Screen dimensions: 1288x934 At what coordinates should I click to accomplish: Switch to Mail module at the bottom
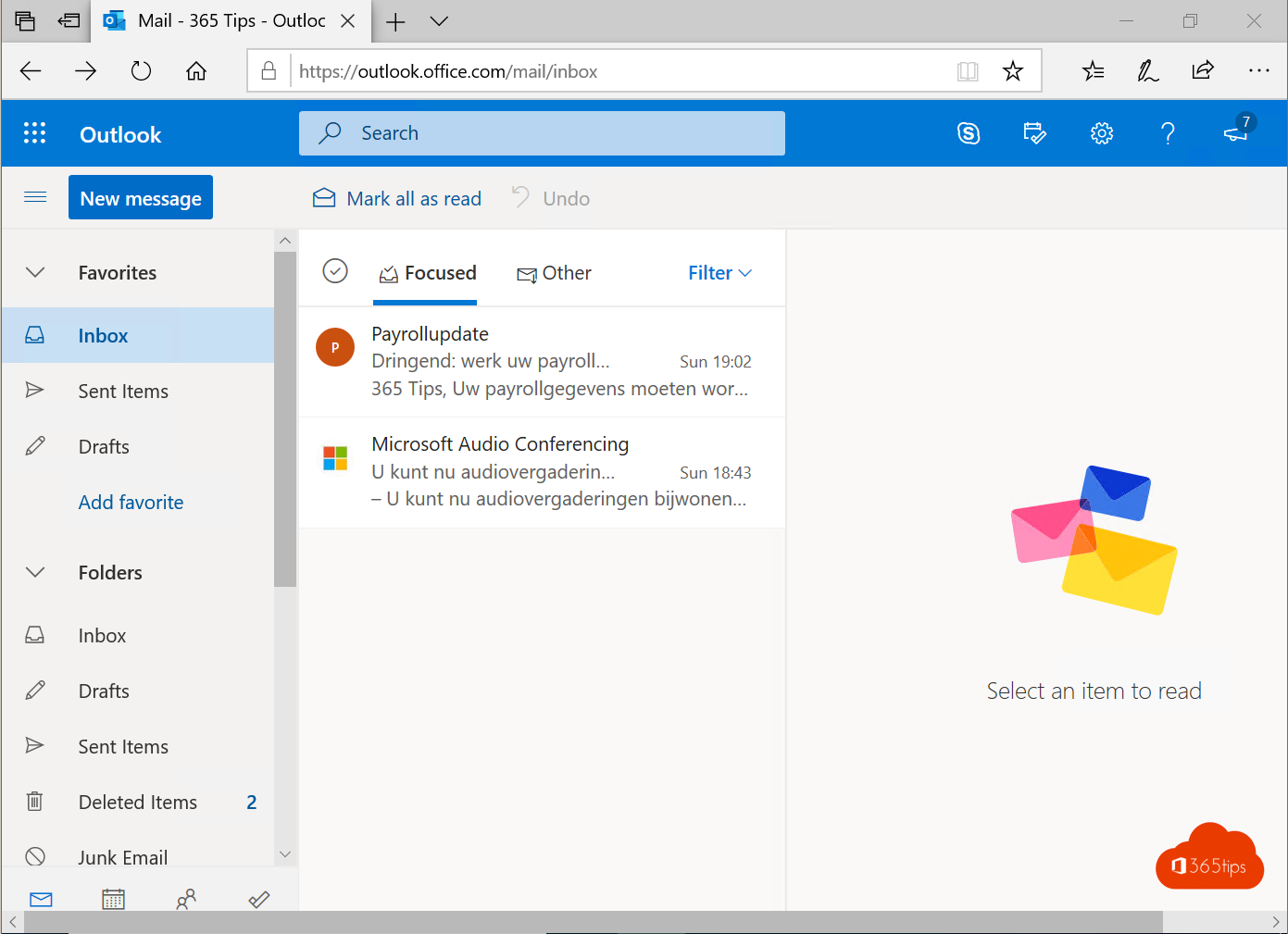point(41,899)
